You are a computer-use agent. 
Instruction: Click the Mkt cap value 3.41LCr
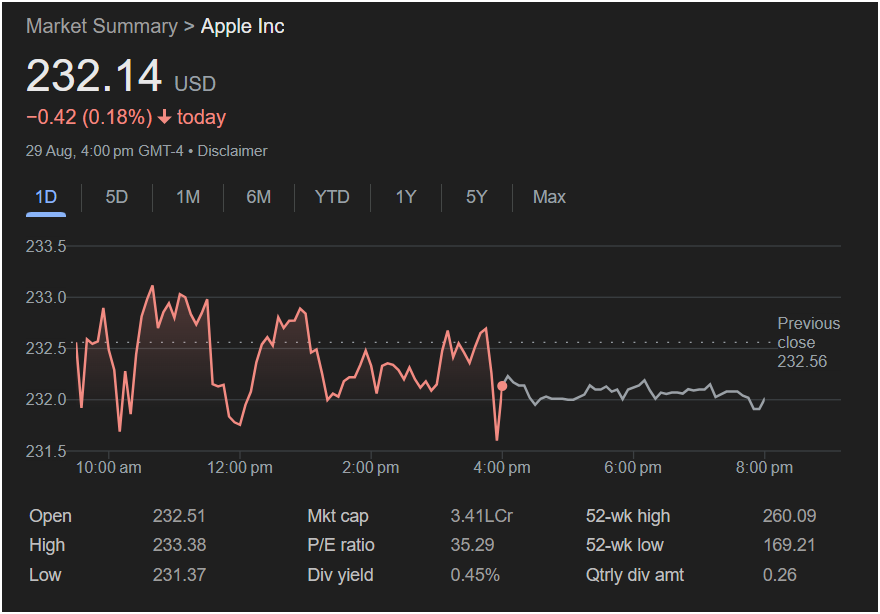[x=482, y=516]
